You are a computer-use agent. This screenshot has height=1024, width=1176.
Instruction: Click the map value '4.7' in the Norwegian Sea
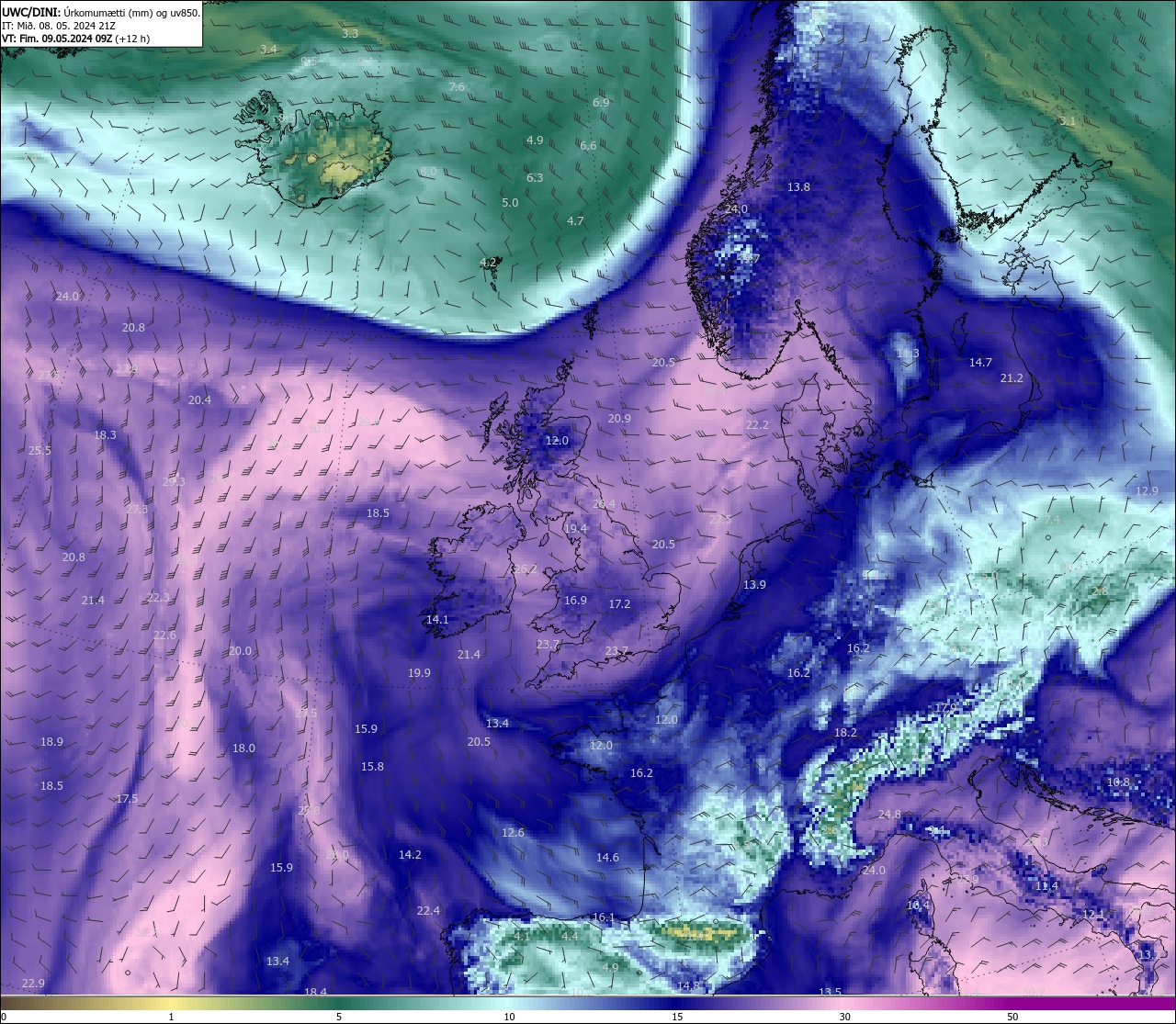coord(575,221)
